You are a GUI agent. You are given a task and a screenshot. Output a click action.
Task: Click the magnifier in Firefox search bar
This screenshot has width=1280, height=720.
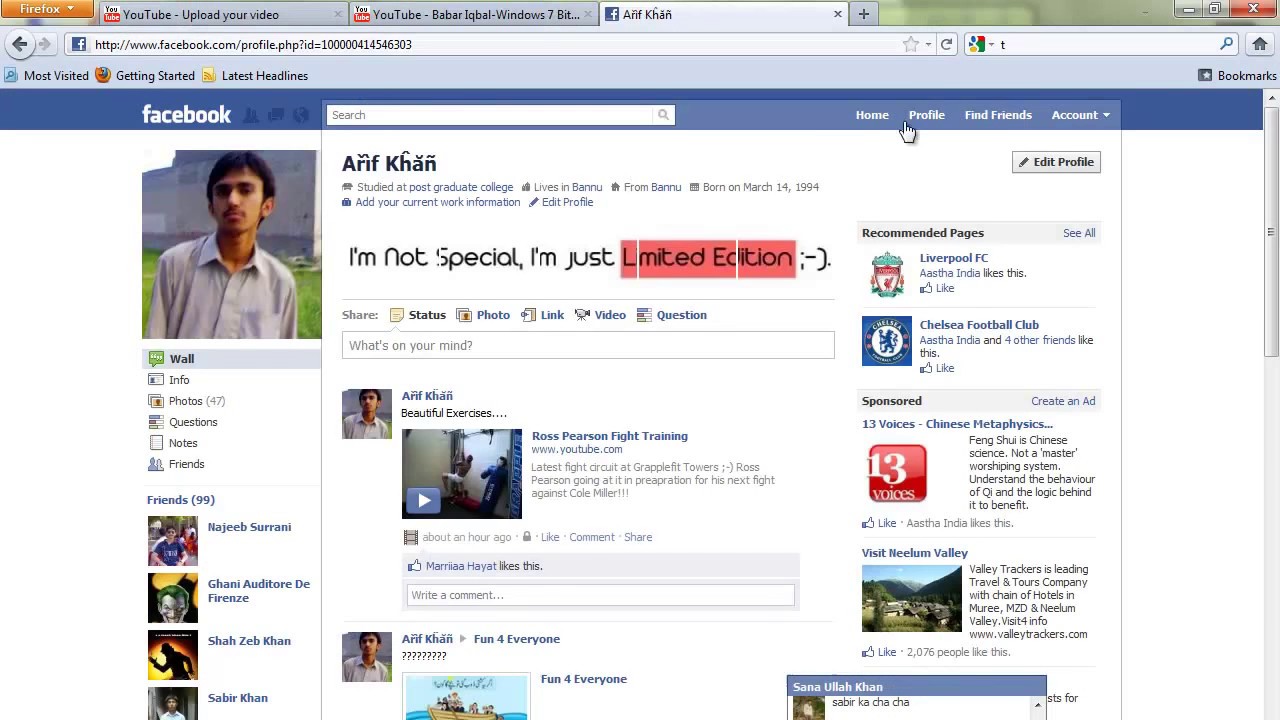click(1227, 44)
